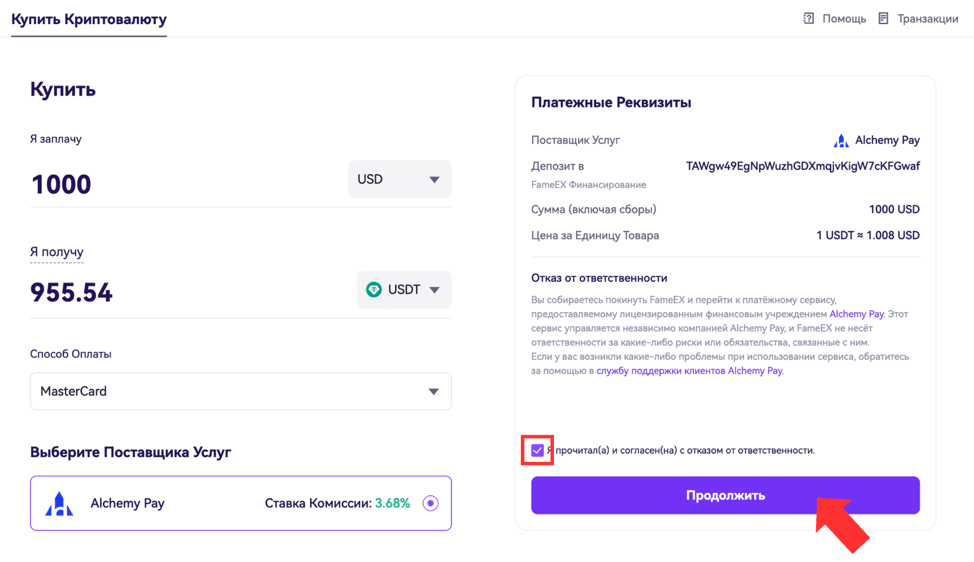Open the USD currency dropdown
The image size is (974, 562).
pyautogui.click(x=399, y=179)
